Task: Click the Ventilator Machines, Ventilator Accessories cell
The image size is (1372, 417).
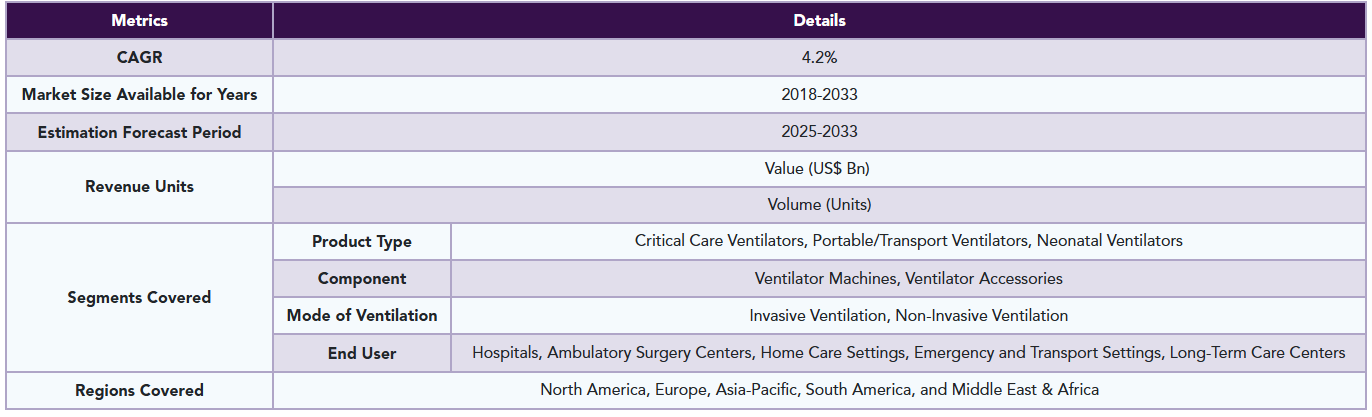Action: click(x=908, y=279)
